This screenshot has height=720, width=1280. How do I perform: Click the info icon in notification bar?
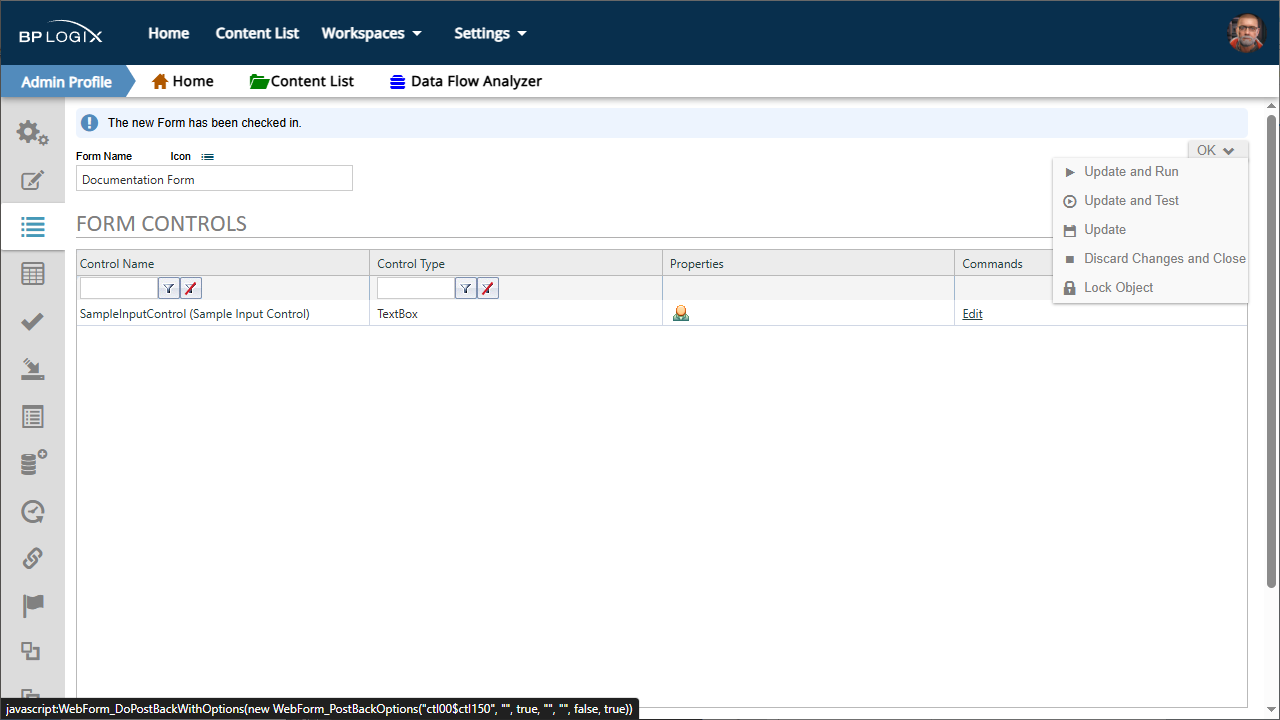click(x=90, y=123)
